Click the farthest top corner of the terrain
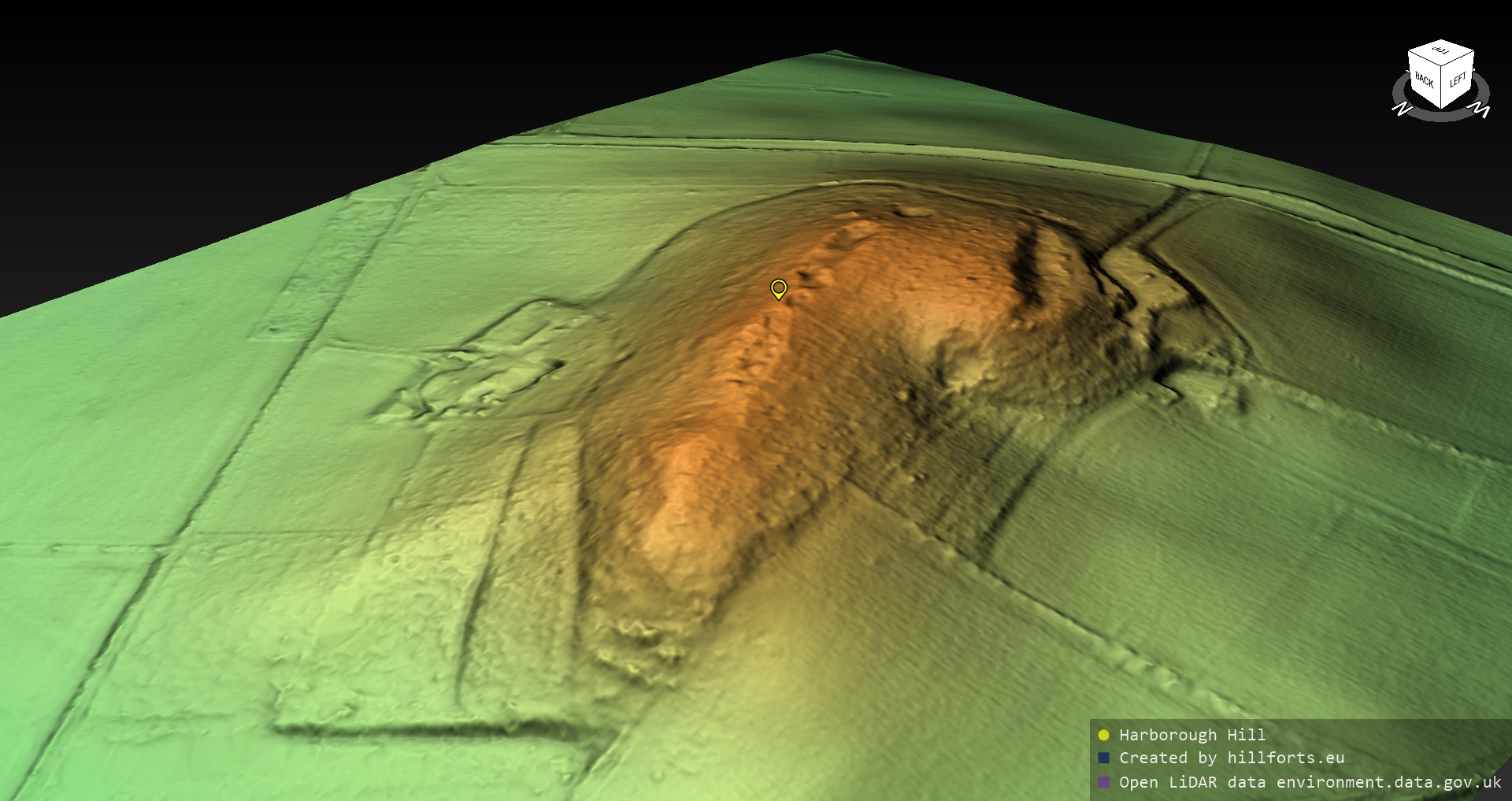Screen dimensions: 1512x801 click(835, 53)
